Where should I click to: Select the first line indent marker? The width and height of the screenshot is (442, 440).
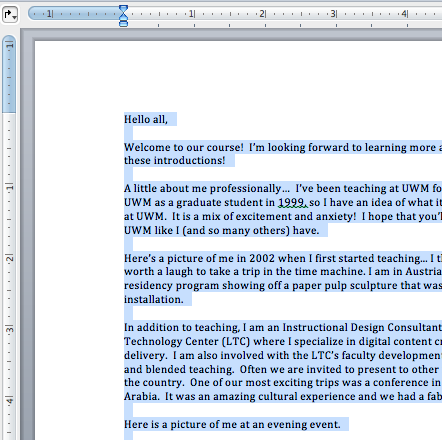click(x=123, y=9)
